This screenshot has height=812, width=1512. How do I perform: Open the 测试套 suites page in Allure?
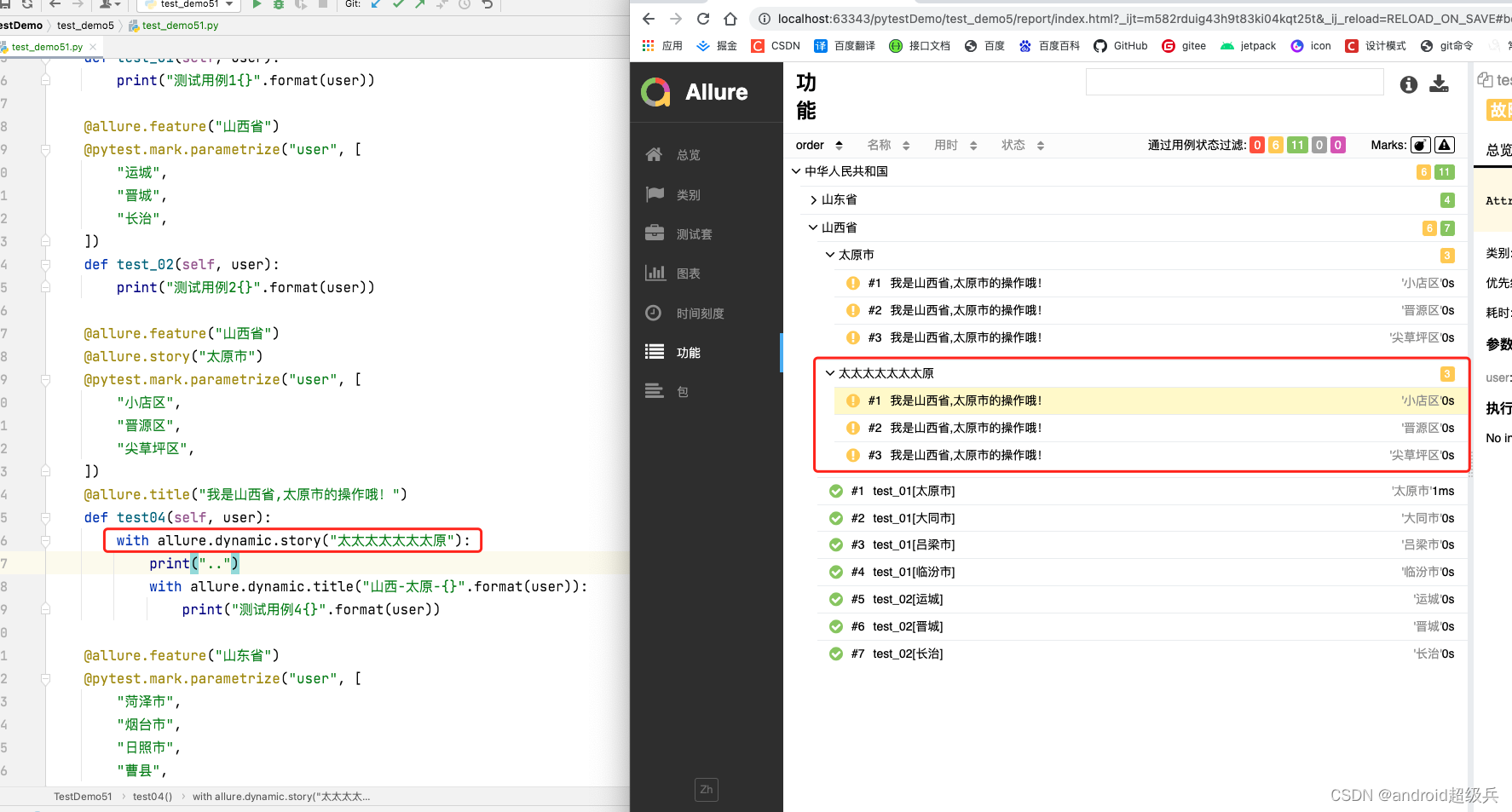pyautogui.click(x=707, y=234)
